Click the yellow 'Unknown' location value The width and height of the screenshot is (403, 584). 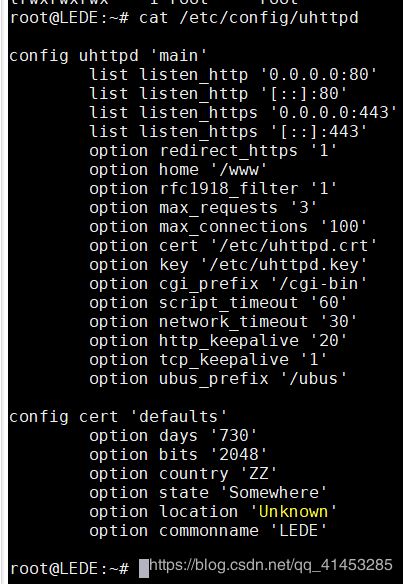coord(293,511)
